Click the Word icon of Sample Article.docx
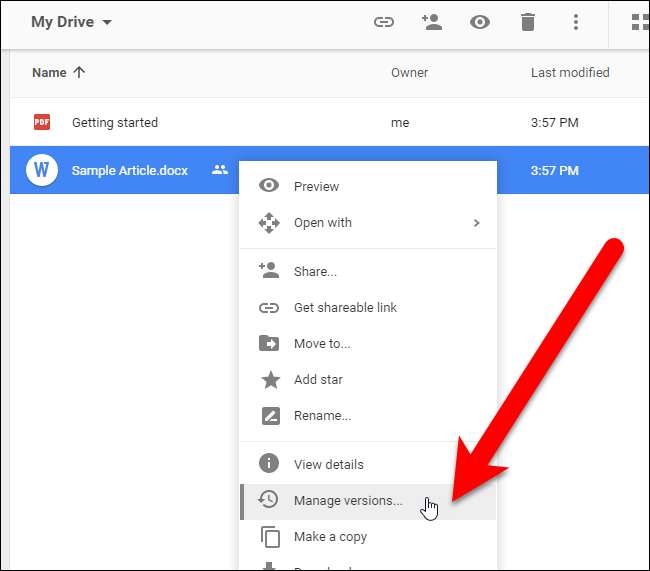Screen dimensions: 650x571 pos(41,170)
